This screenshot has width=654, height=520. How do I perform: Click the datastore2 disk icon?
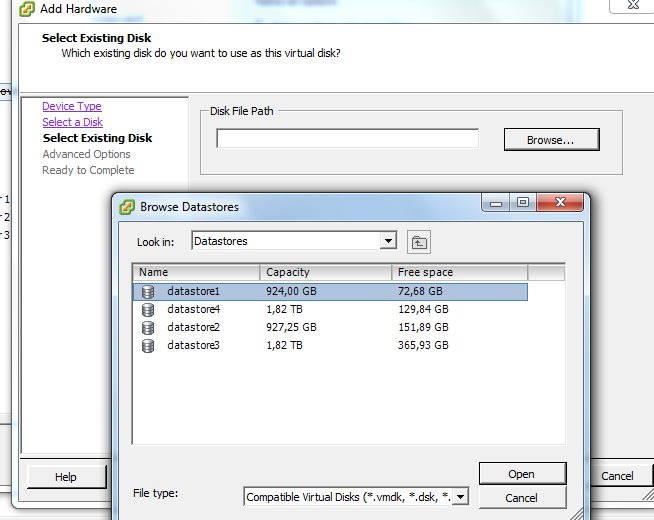tap(148, 328)
